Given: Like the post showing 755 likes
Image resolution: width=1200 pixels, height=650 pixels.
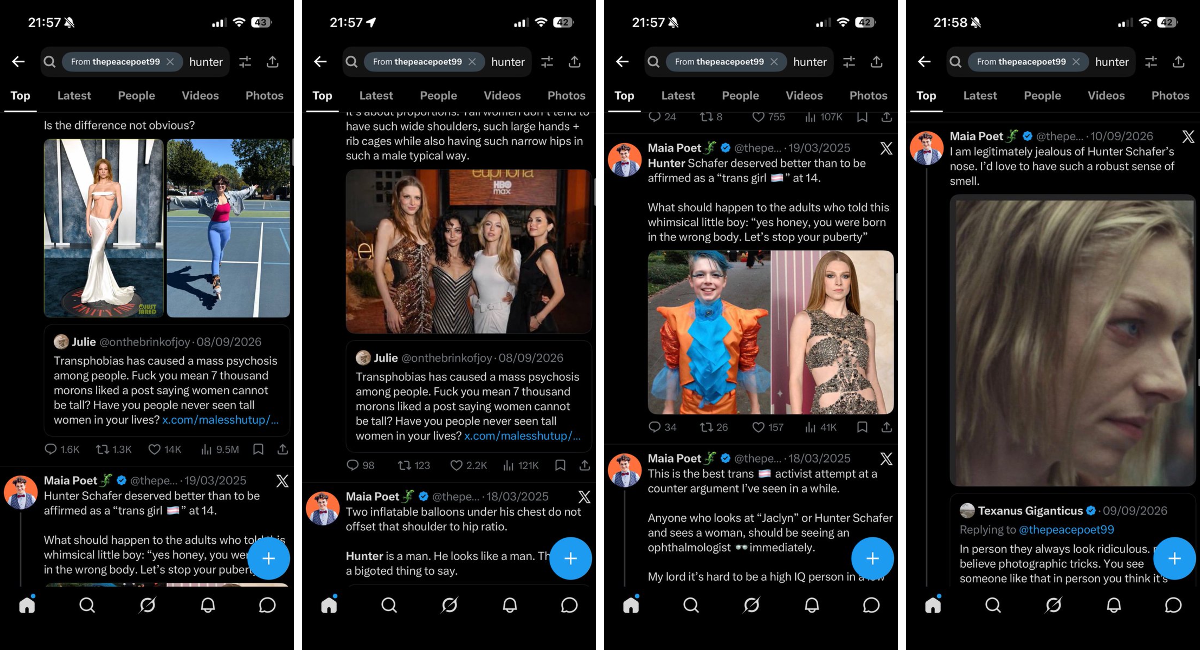Looking at the screenshot, I should (x=766, y=117).
